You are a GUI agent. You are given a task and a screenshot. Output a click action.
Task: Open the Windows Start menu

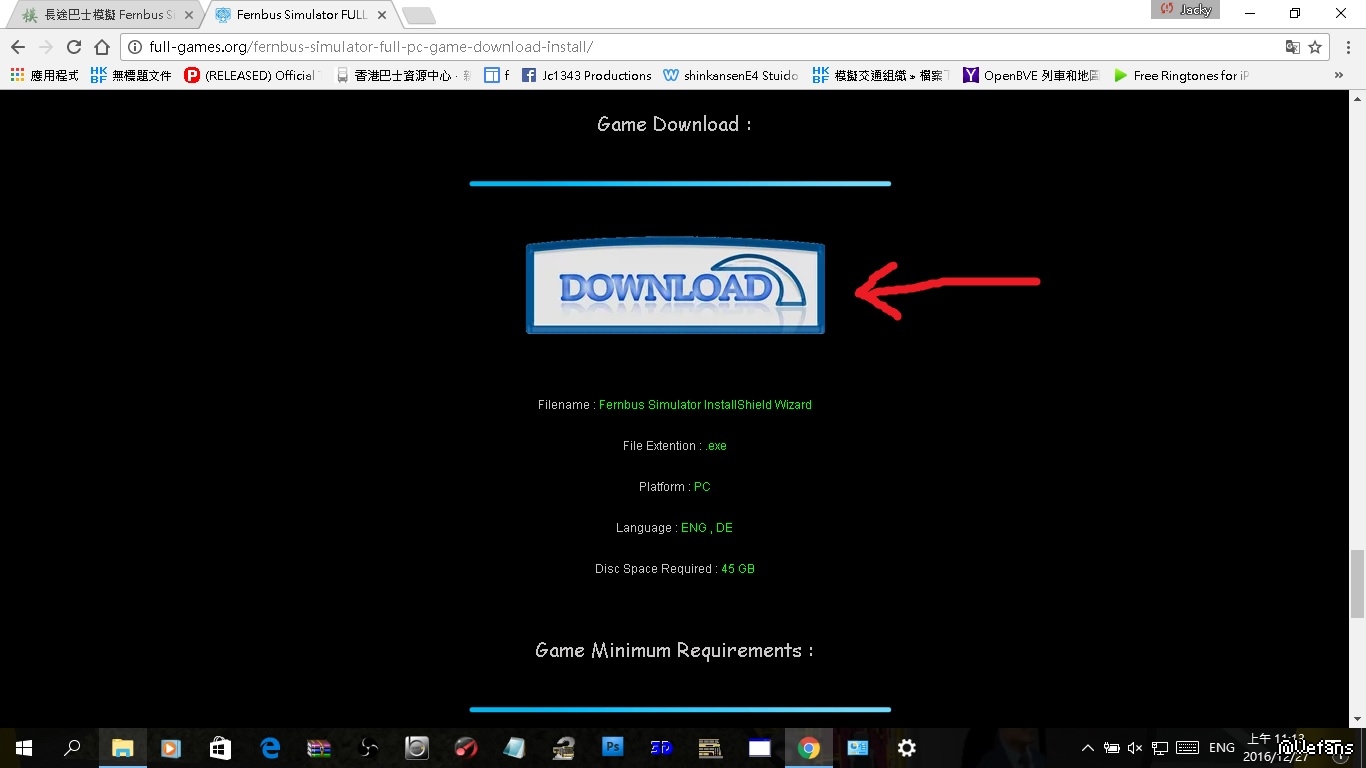24,747
